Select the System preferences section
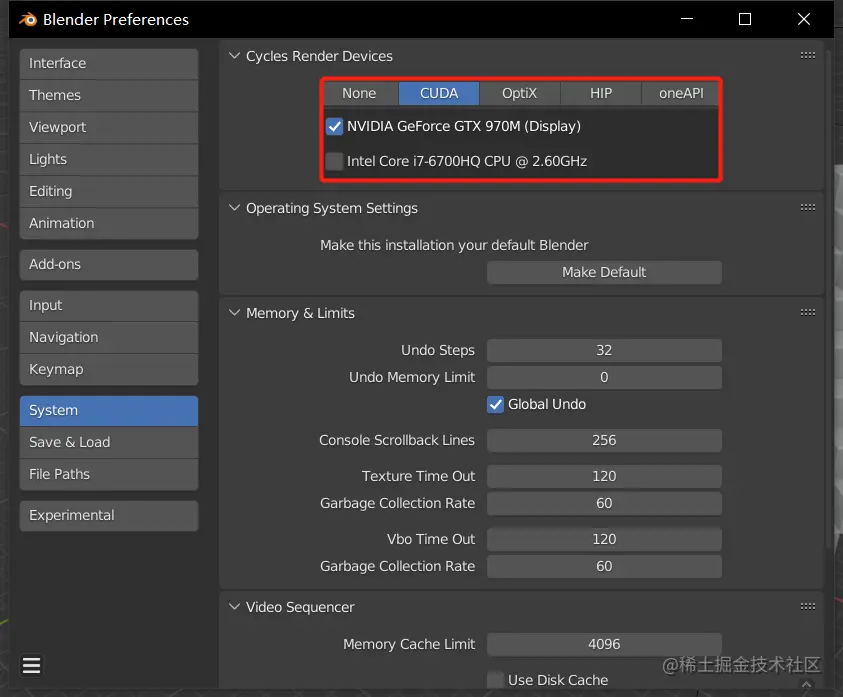Image resolution: width=843 pixels, height=697 pixels. click(x=109, y=411)
